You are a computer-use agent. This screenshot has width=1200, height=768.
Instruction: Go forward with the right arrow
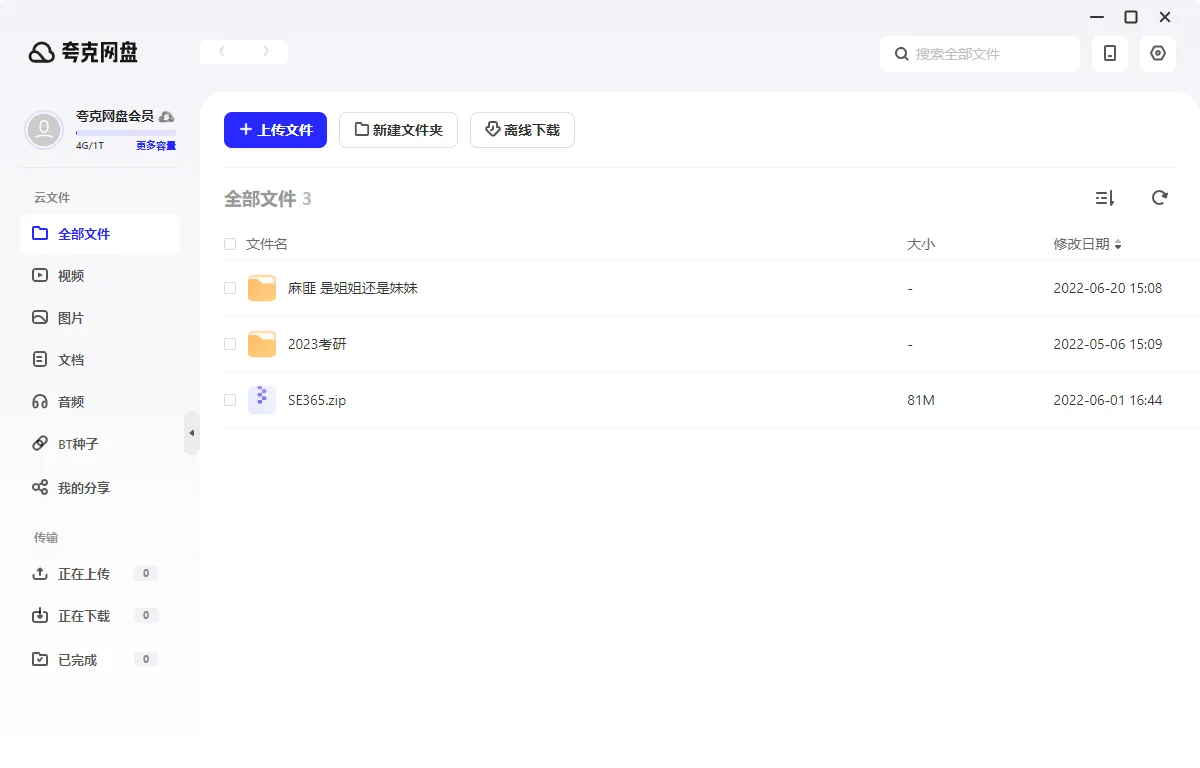pyautogui.click(x=266, y=51)
